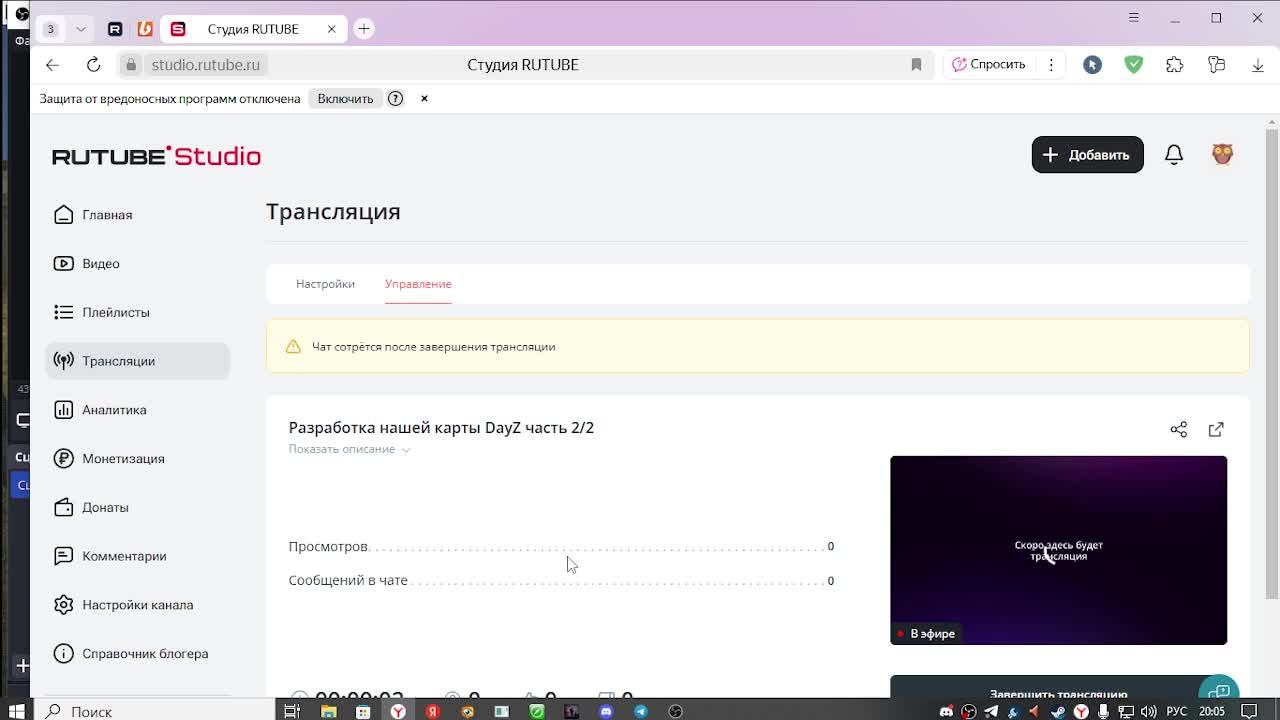Click the volume icon in system tray
The width and height of the screenshot is (1280, 720).
point(1148,711)
